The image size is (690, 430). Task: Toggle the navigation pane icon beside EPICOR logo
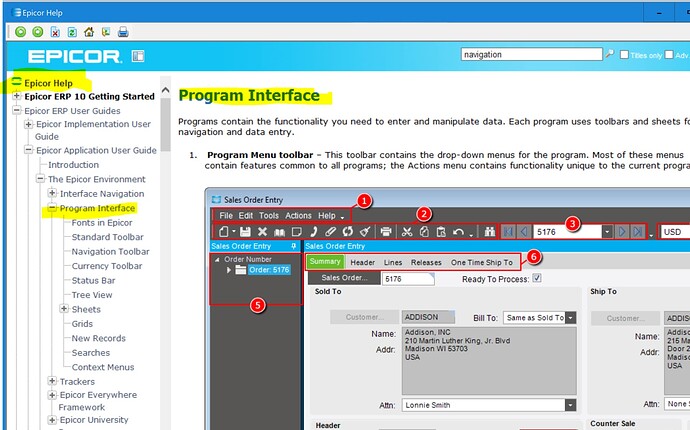pyautogui.click(x=138, y=56)
